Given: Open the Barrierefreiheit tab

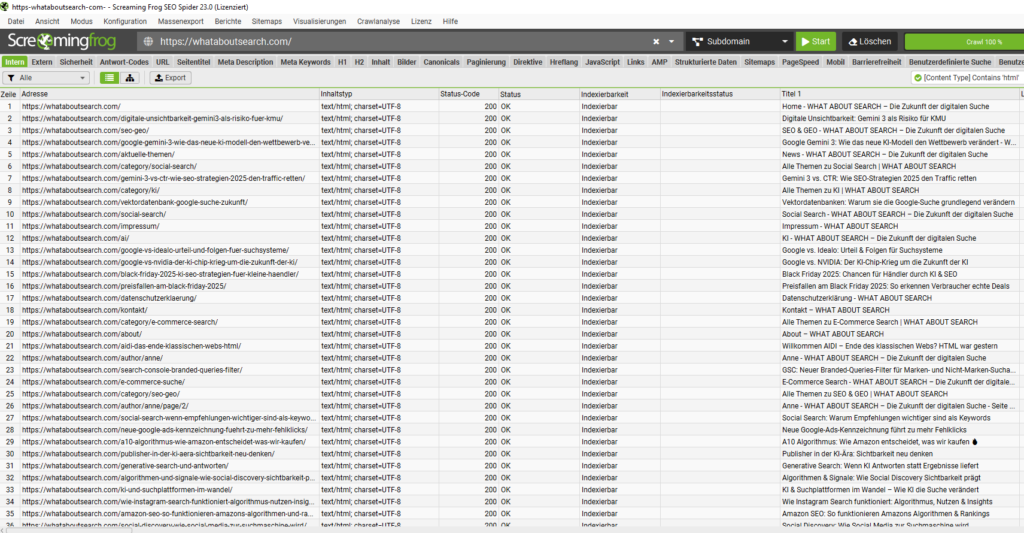Looking at the screenshot, I should [x=876, y=62].
